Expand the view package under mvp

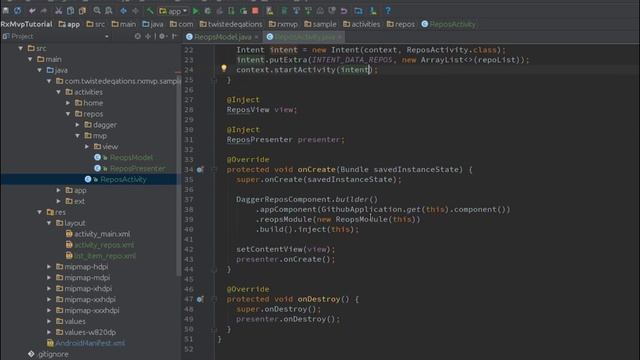pyautogui.click(x=87, y=147)
